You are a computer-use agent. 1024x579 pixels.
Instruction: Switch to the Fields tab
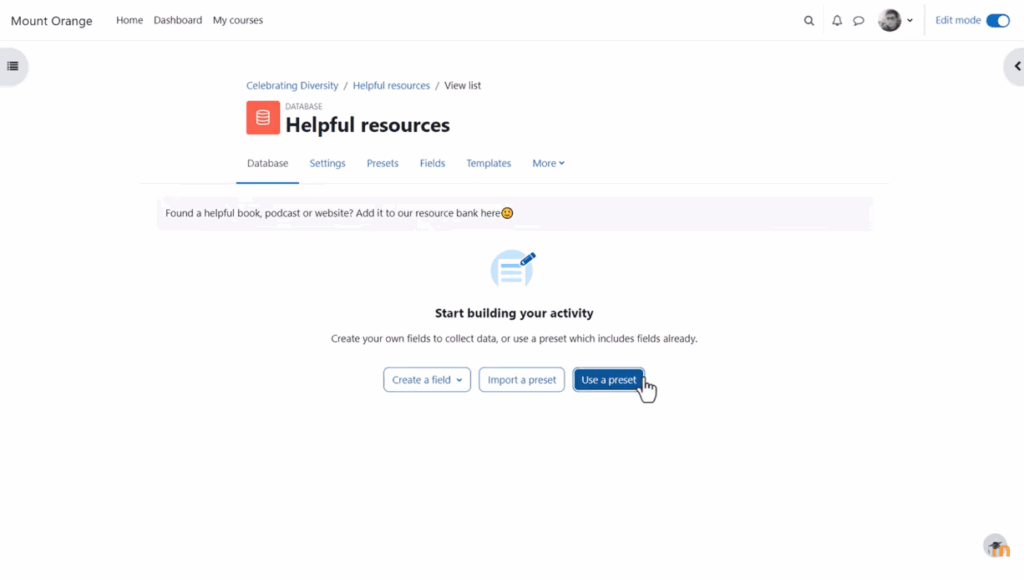click(432, 163)
